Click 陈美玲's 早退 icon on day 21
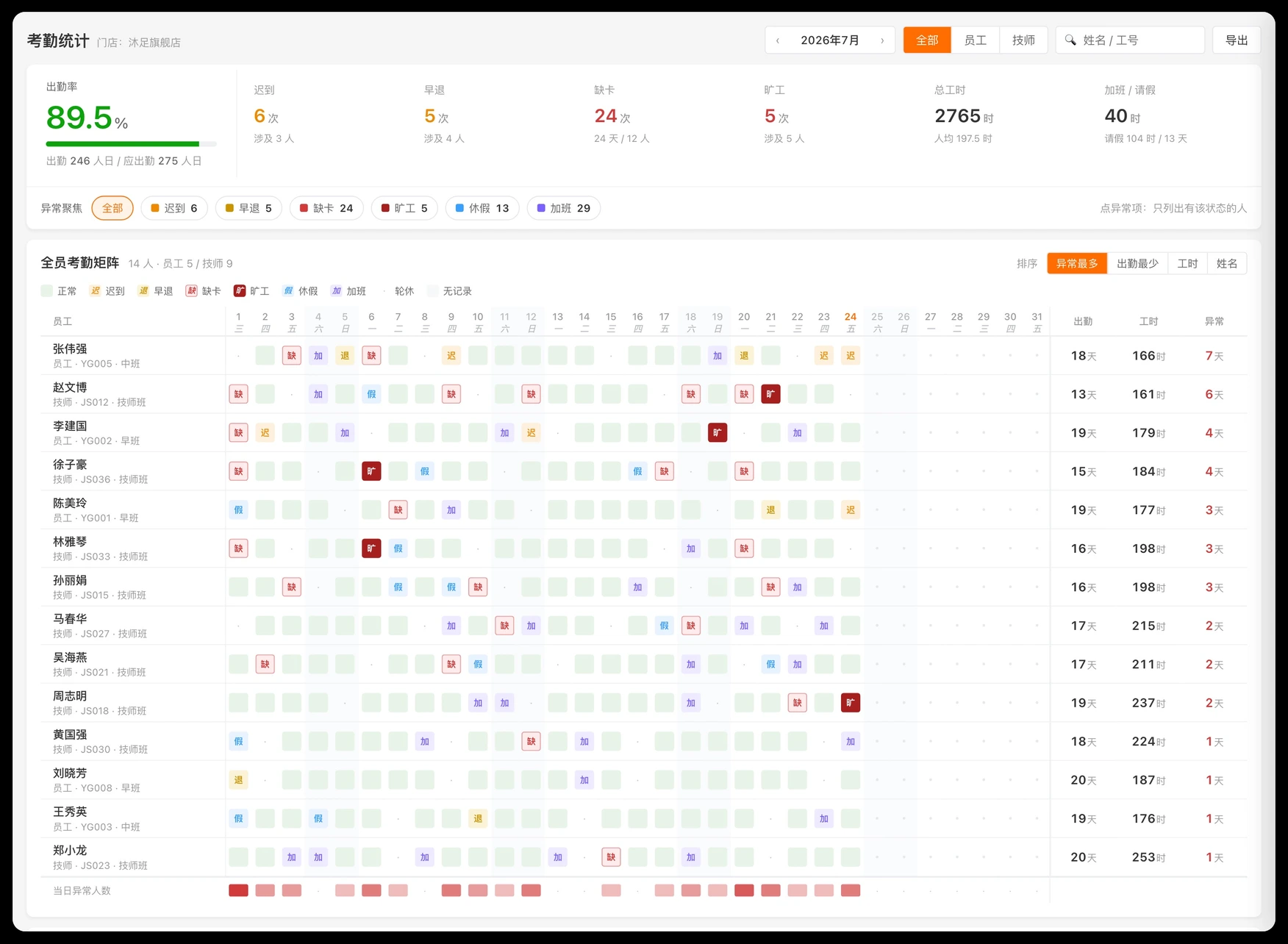 tap(770, 510)
